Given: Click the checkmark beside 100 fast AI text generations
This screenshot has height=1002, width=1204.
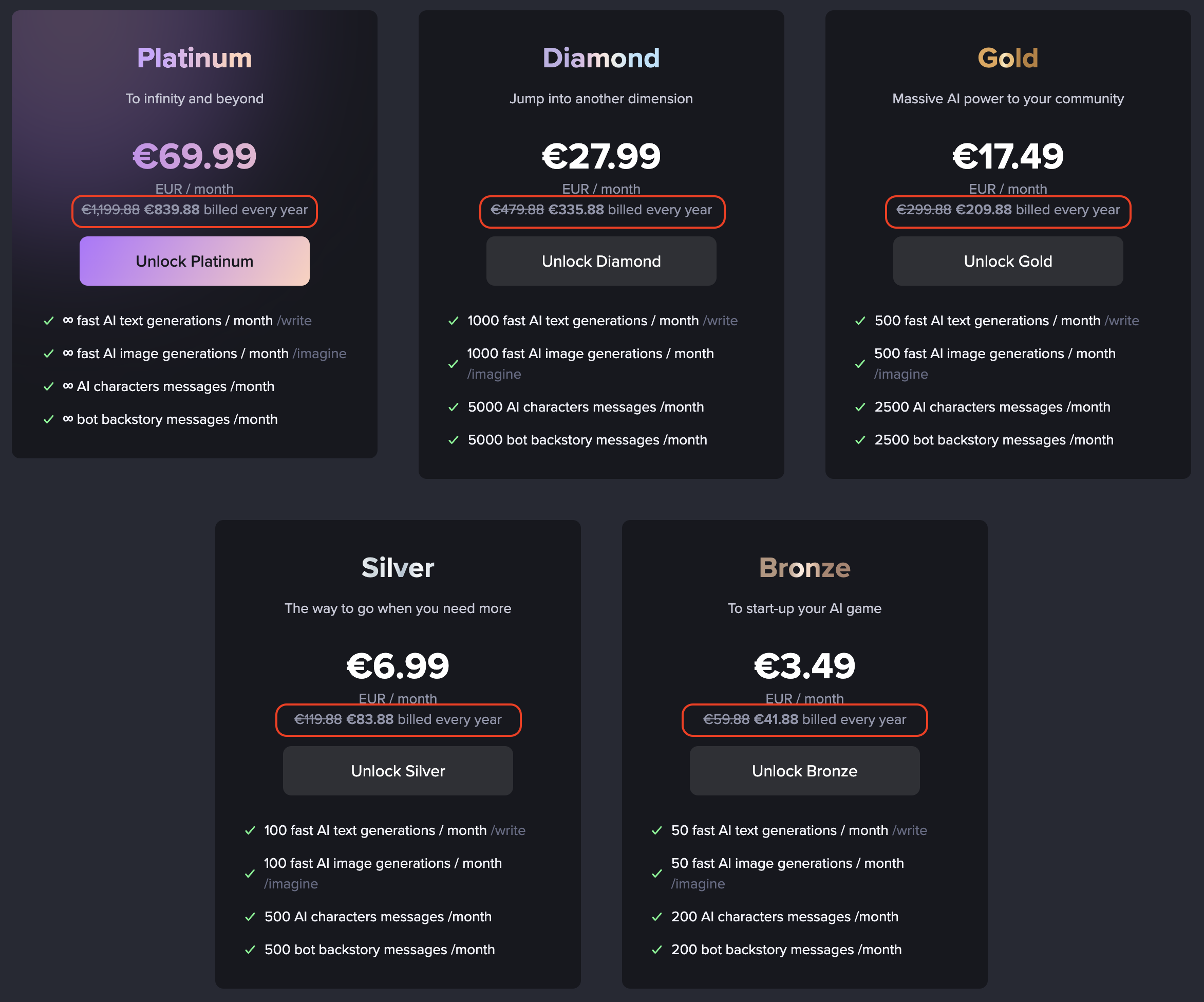Looking at the screenshot, I should (250, 830).
